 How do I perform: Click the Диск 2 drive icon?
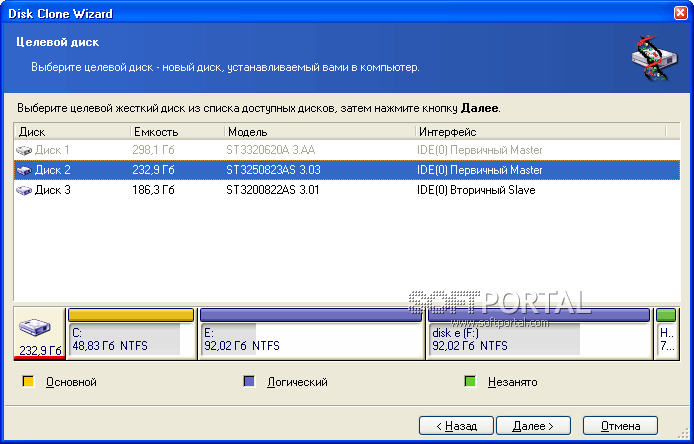(24, 170)
